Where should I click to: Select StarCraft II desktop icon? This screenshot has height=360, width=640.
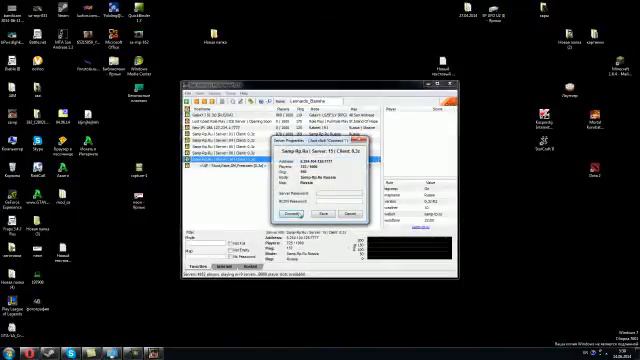[x=544, y=144]
